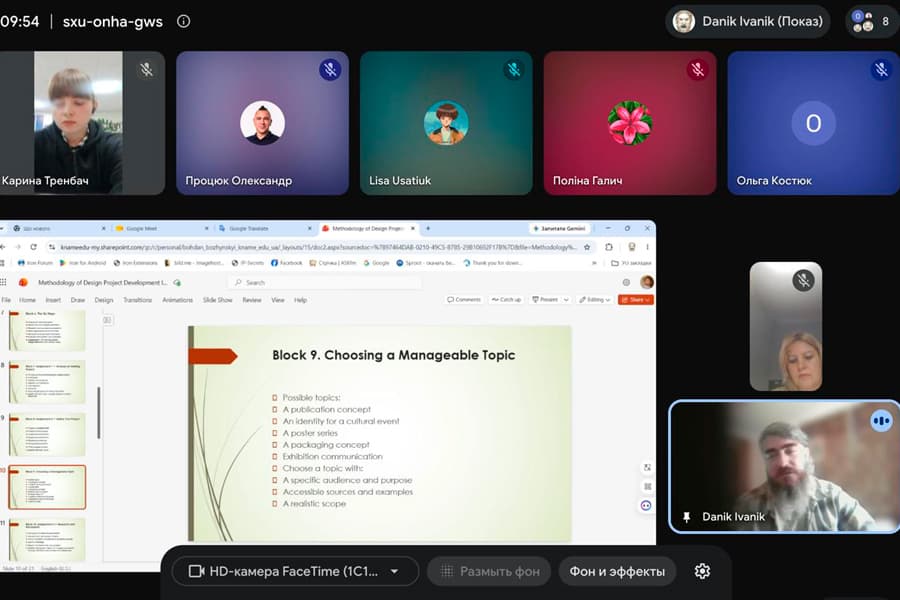Viewport: 900px width, 600px height.
Task: Open the HD-камера FaceTime camera dropdown
Action: 295,571
